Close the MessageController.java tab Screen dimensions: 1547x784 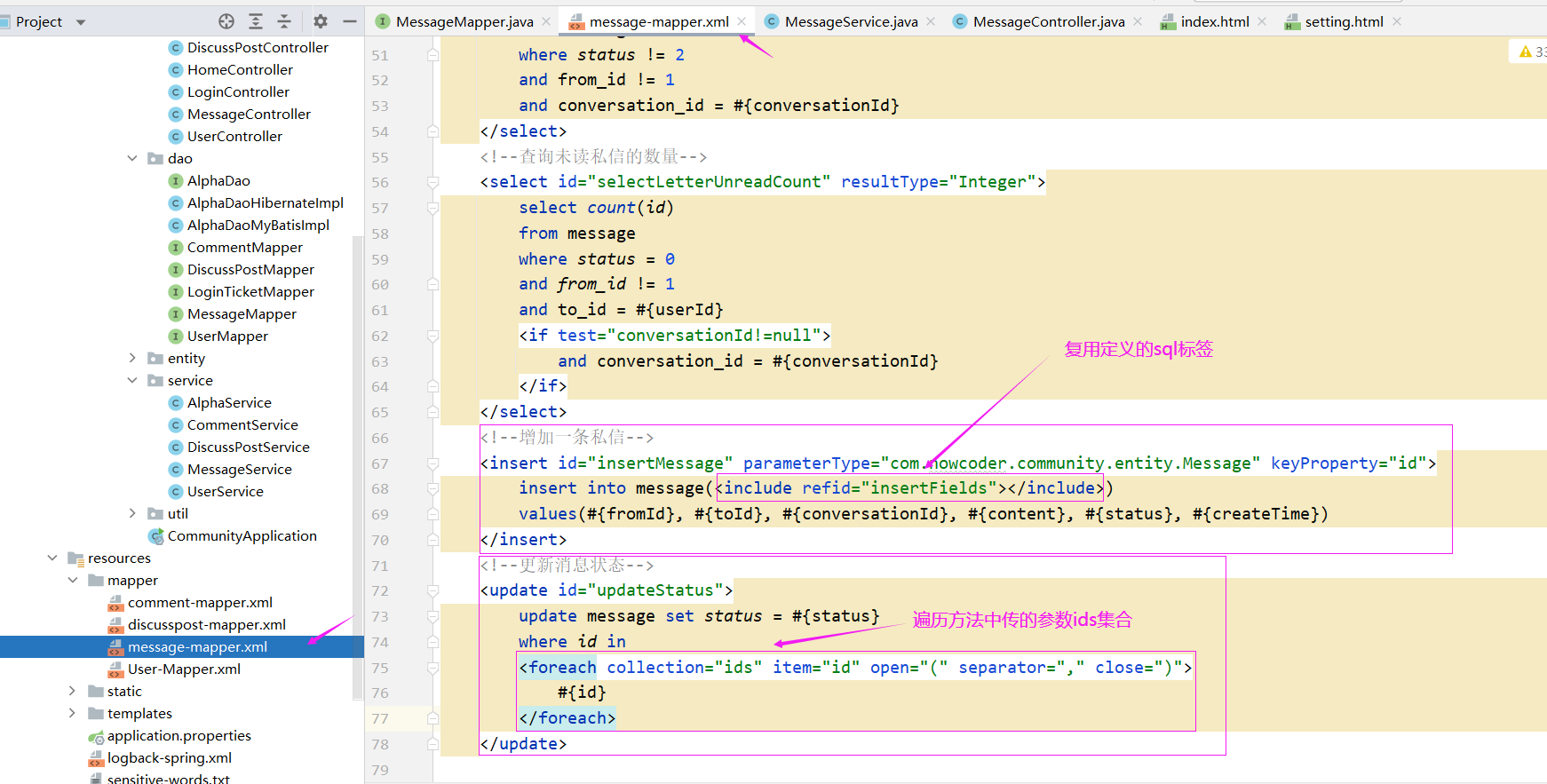click(x=1138, y=21)
